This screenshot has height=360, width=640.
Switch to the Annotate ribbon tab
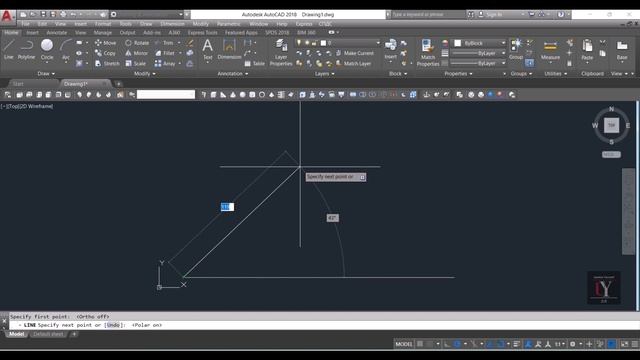coord(56,33)
